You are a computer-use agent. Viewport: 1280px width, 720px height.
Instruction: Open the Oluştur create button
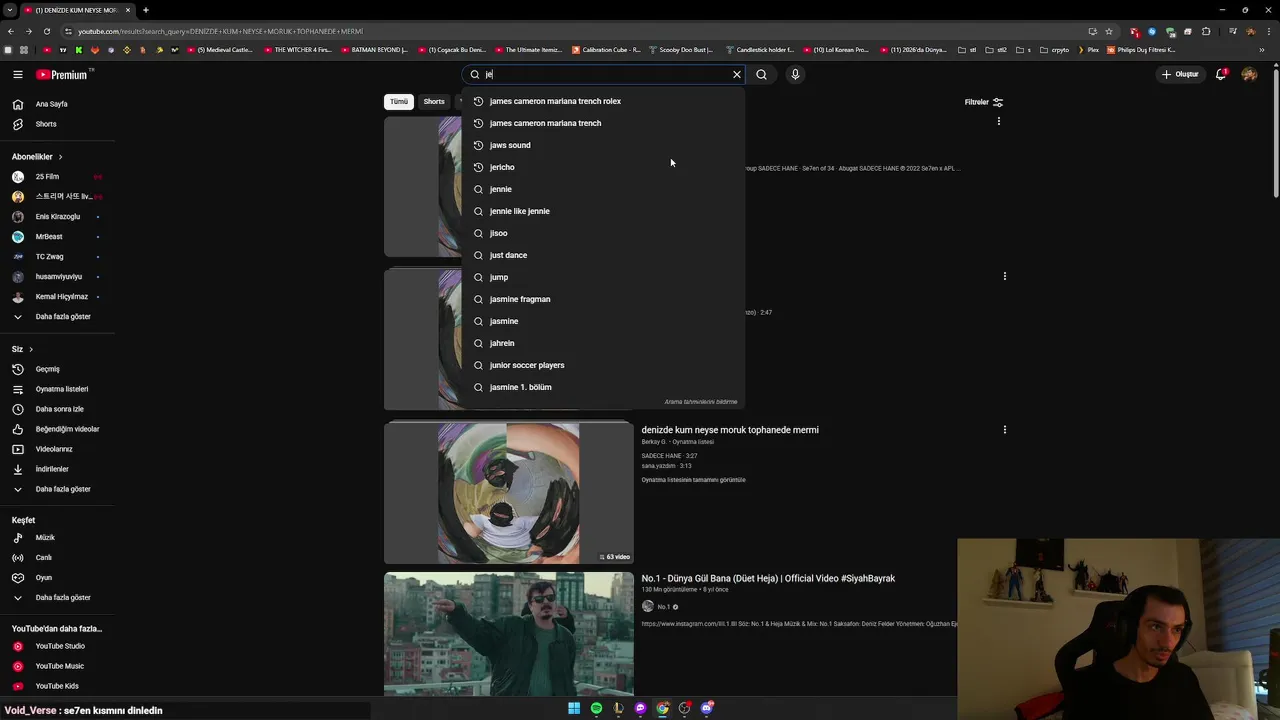coord(1180,74)
